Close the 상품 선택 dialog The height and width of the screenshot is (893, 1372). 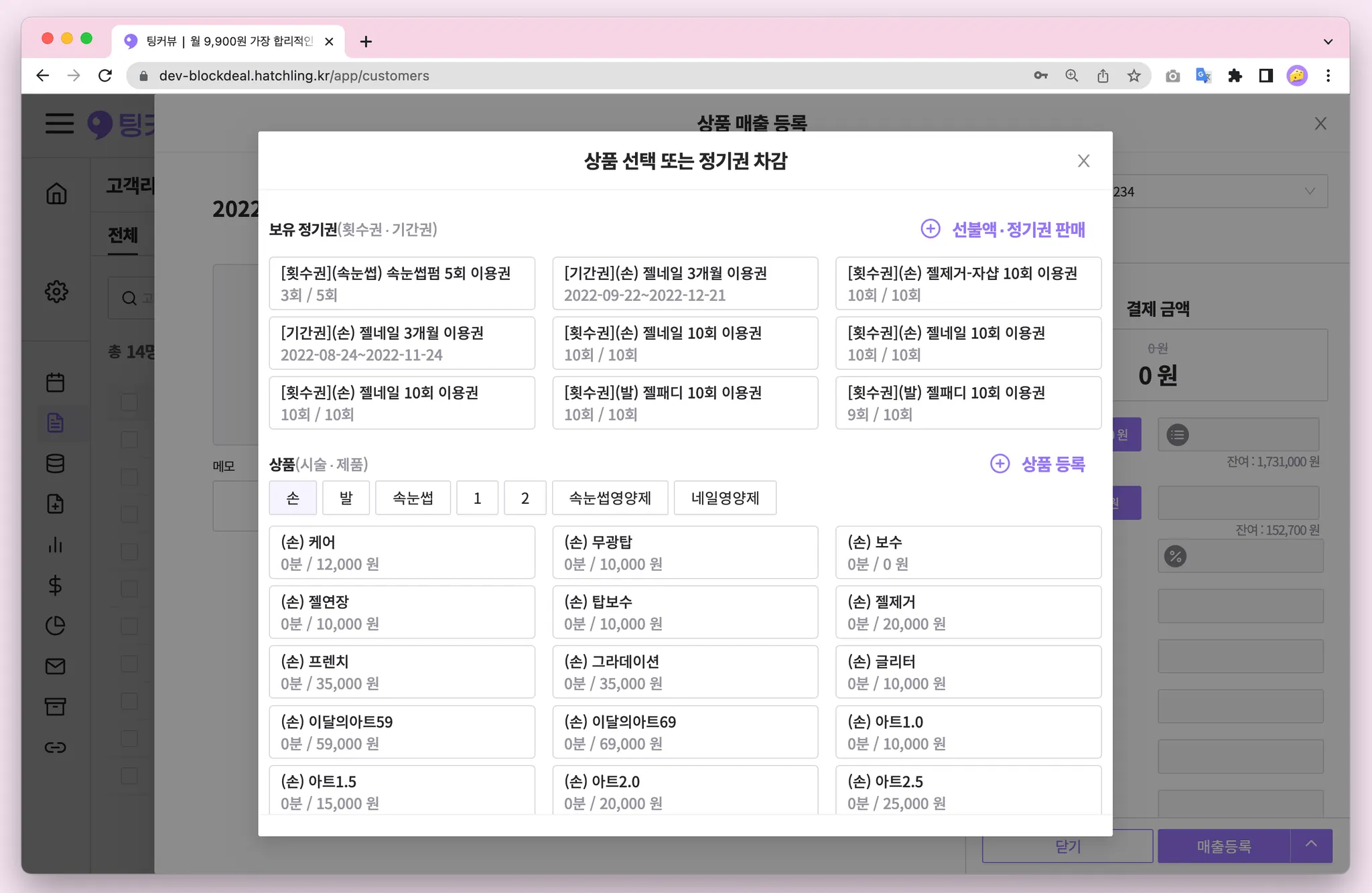click(1083, 161)
